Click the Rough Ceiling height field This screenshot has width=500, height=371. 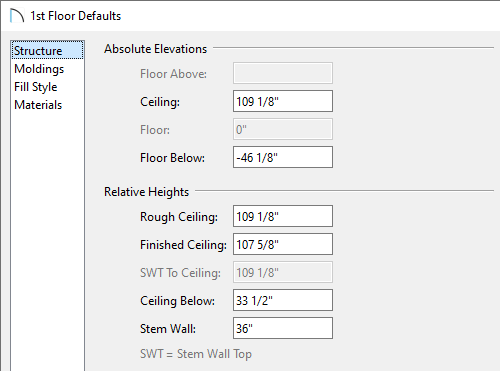click(283, 216)
